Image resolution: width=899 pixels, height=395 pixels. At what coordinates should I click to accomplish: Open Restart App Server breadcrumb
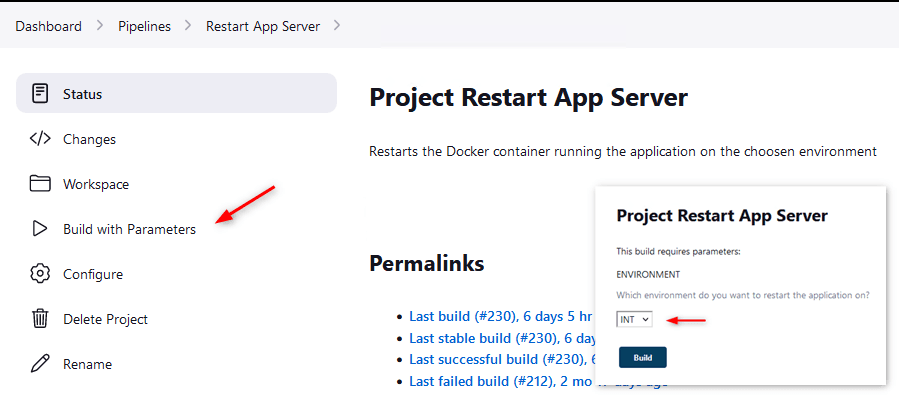tap(263, 26)
